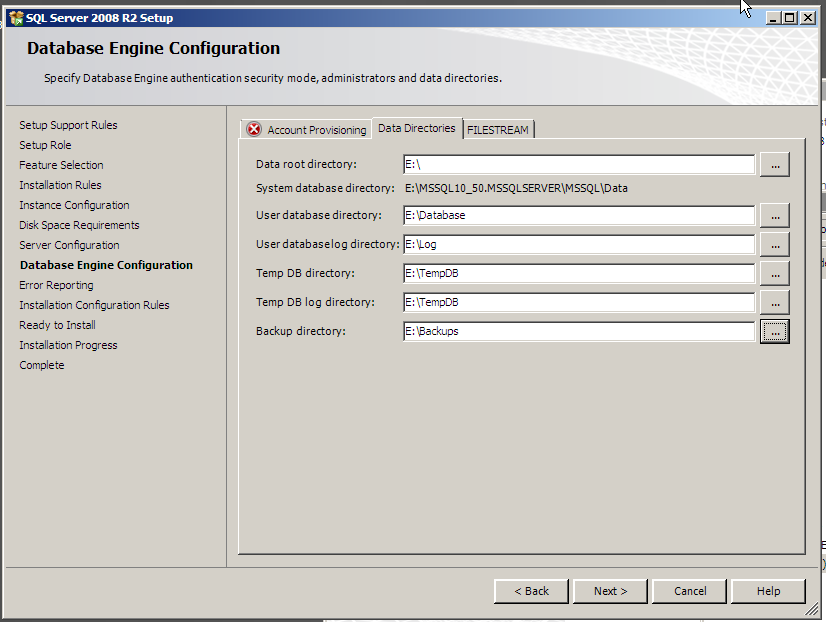The width and height of the screenshot is (826, 622).
Task: Select the Server Configuration step
Action: click(x=70, y=245)
